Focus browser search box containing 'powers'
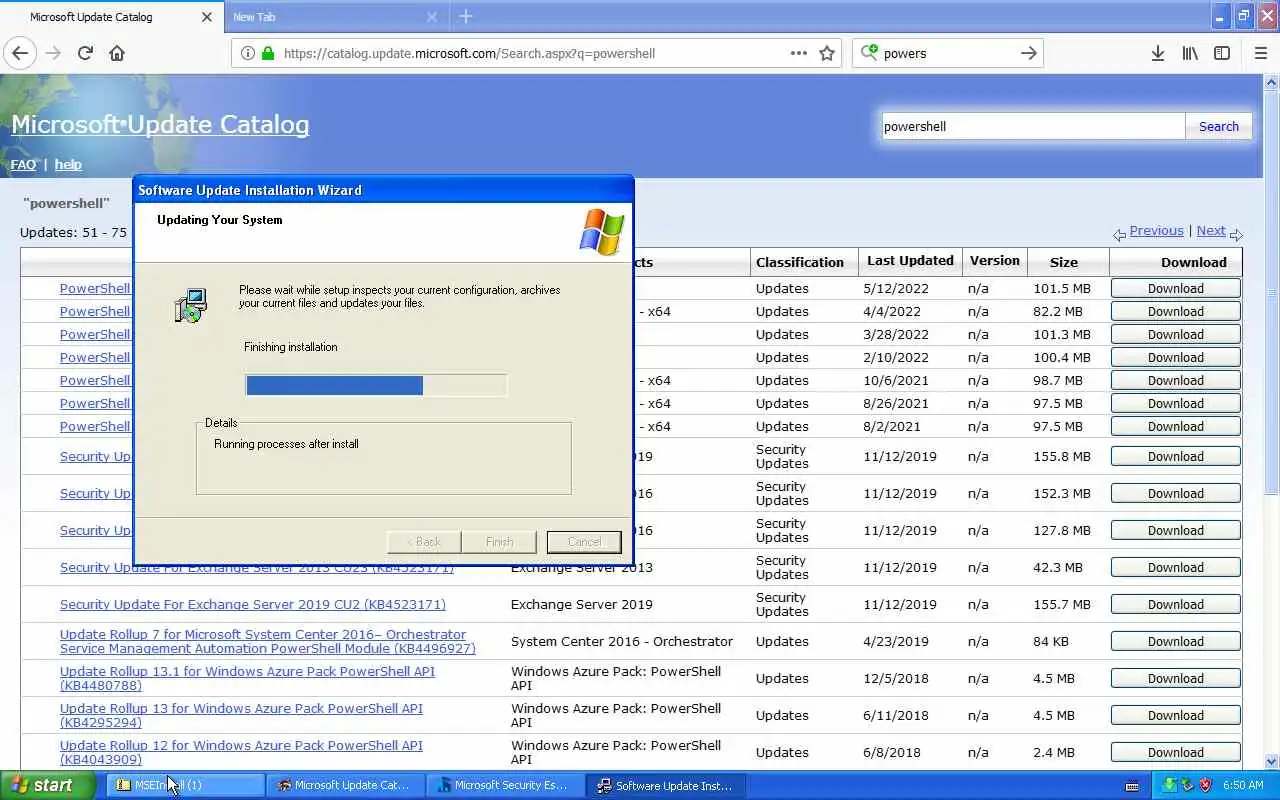 click(948, 53)
